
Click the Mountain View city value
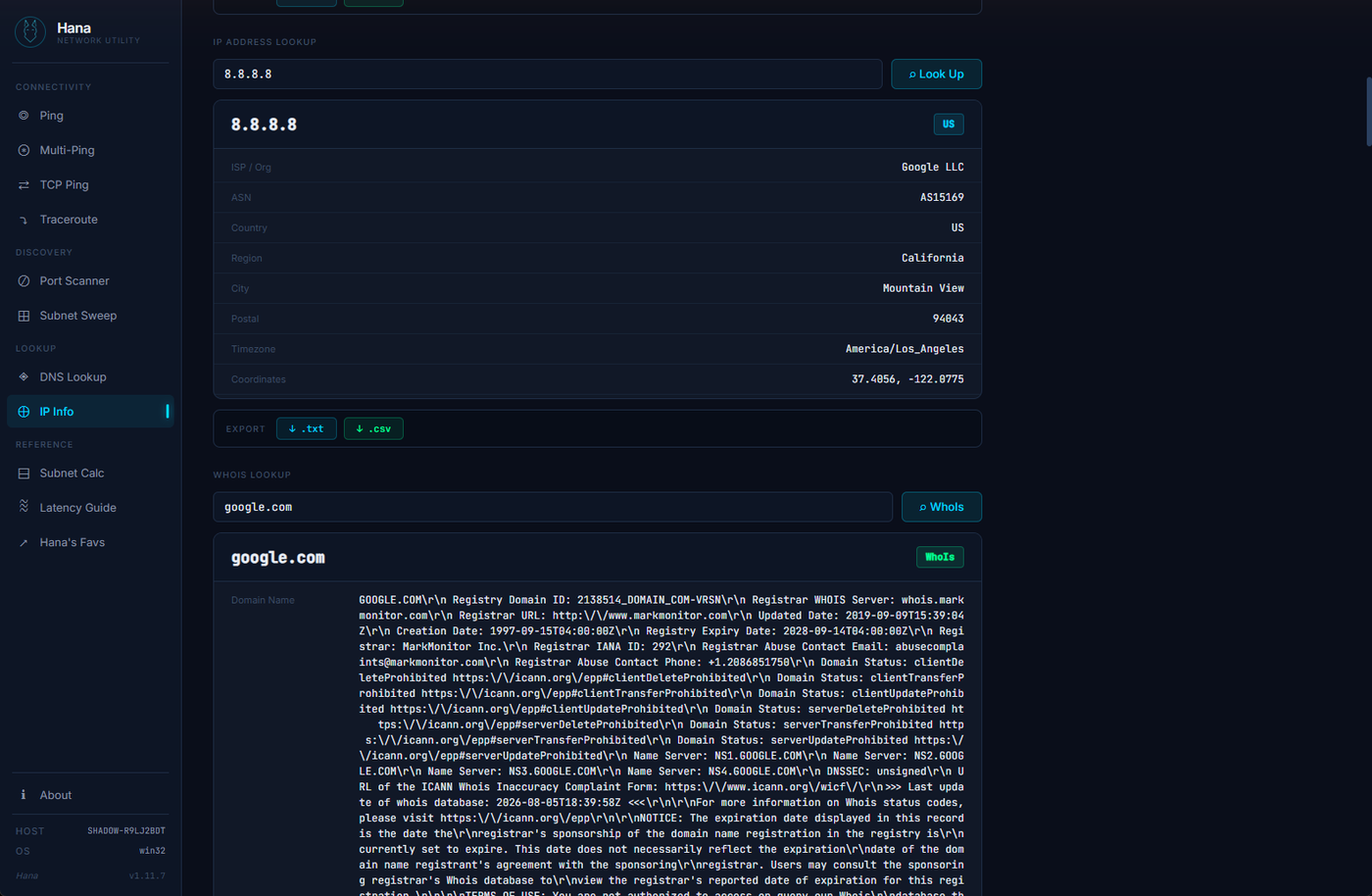point(923,289)
